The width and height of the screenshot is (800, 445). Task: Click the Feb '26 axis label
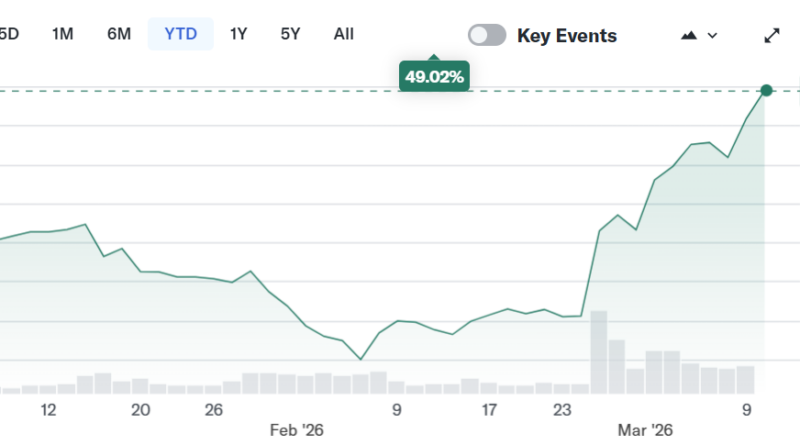[298, 429]
